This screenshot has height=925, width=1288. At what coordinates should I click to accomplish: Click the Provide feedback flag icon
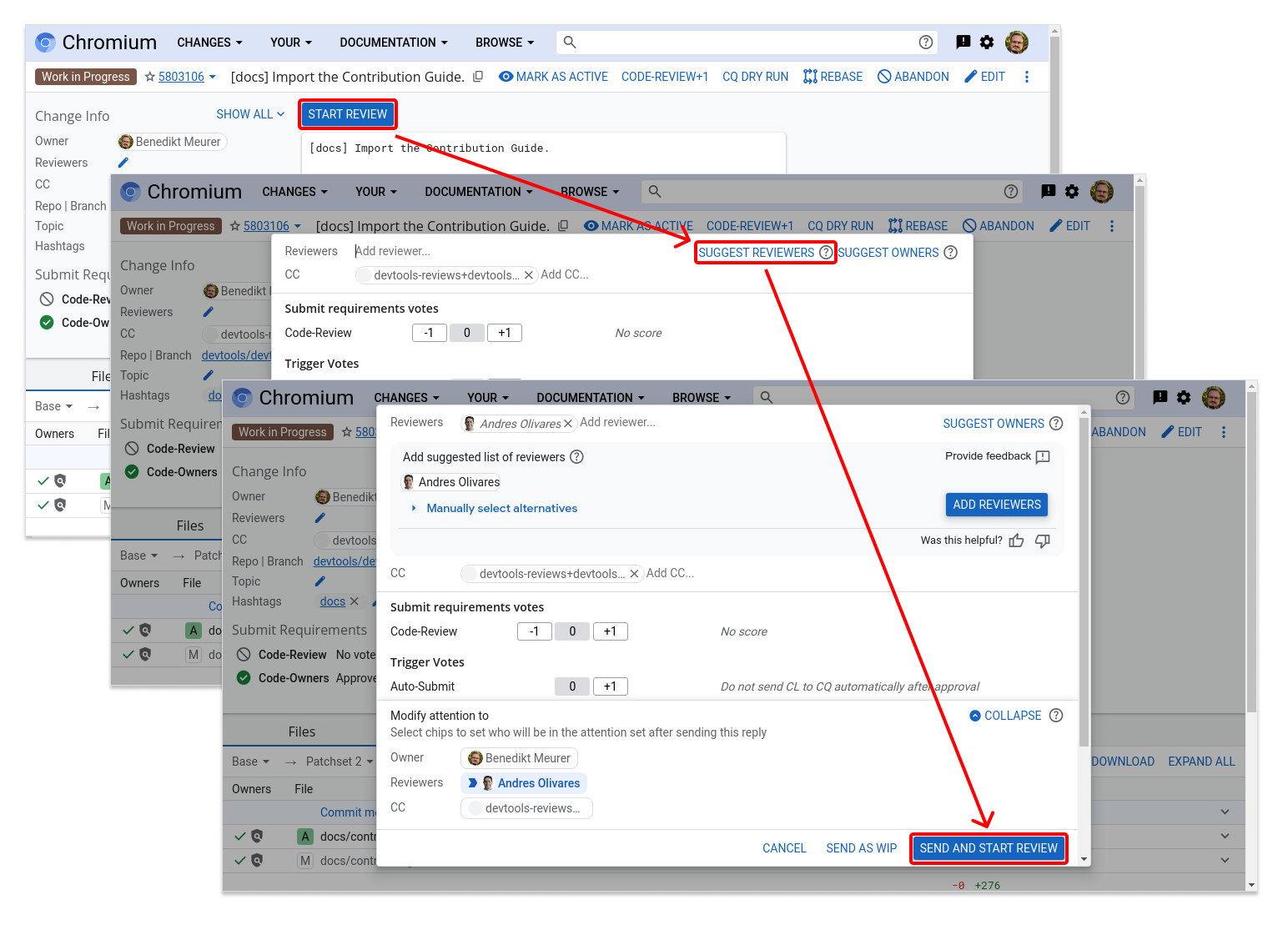click(x=1043, y=456)
